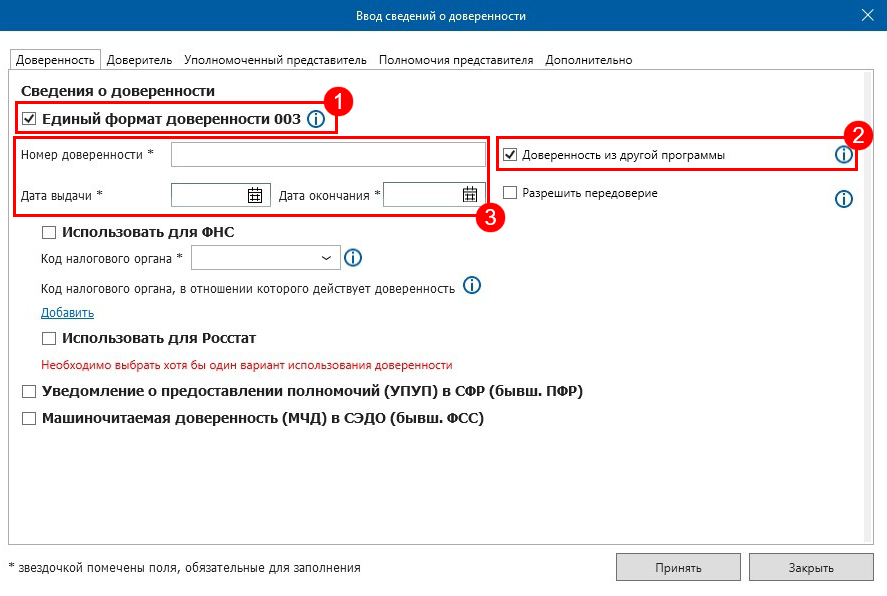Show info next to Код налогового органа dropdown
Image resolution: width=887 pixels, height=596 pixels.
(353, 258)
